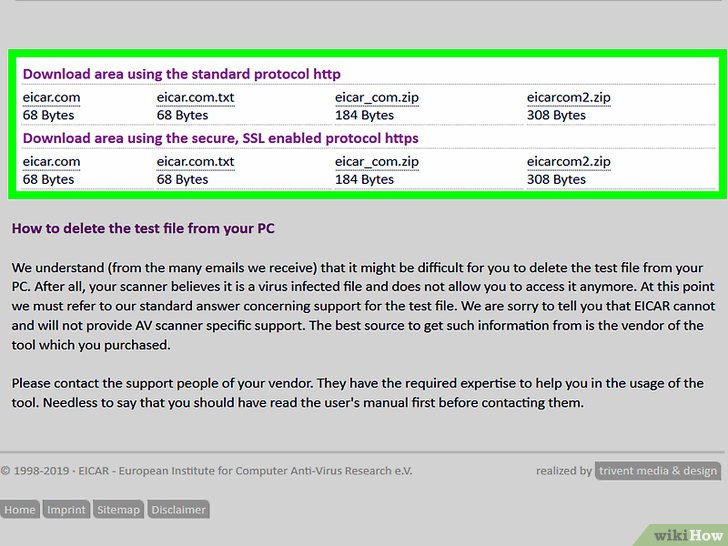The width and height of the screenshot is (728, 546).
Task: Click the copyright text '1998-2019 · EICAR'
Action: tap(61, 471)
